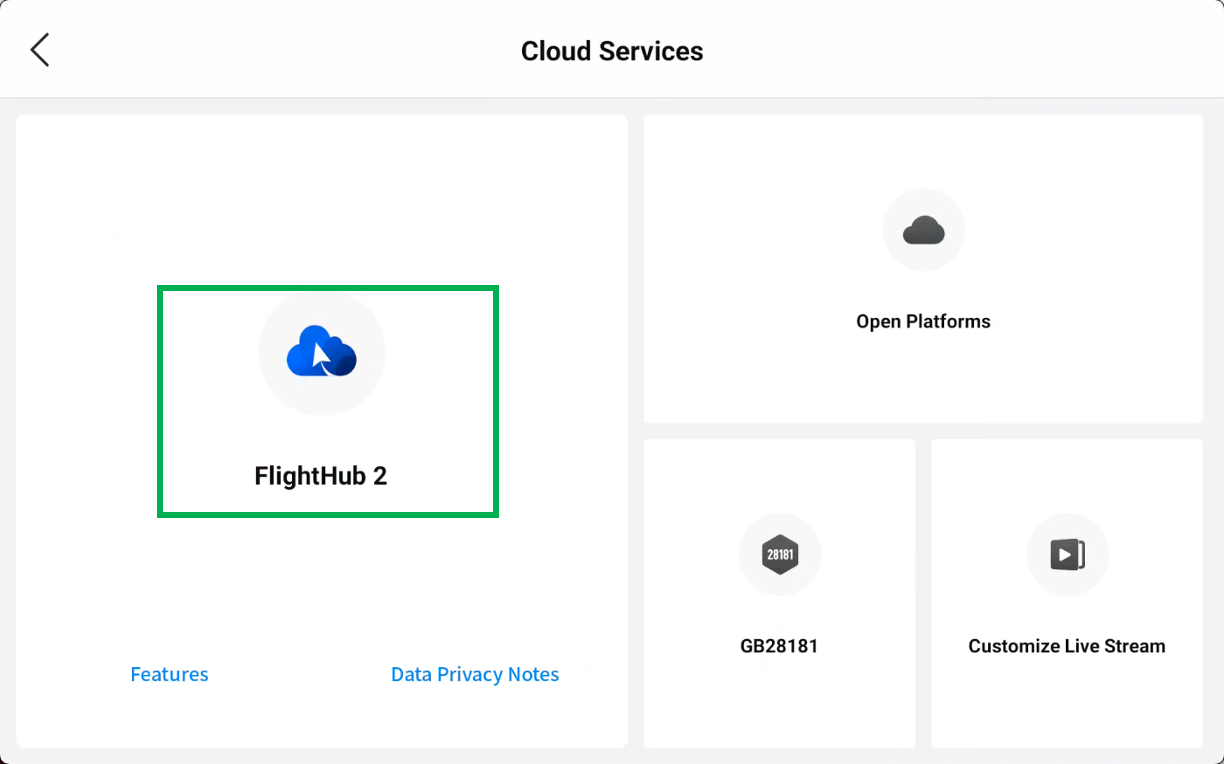Open the Features link
Screen dimensions: 1224x764
tap(170, 675)
